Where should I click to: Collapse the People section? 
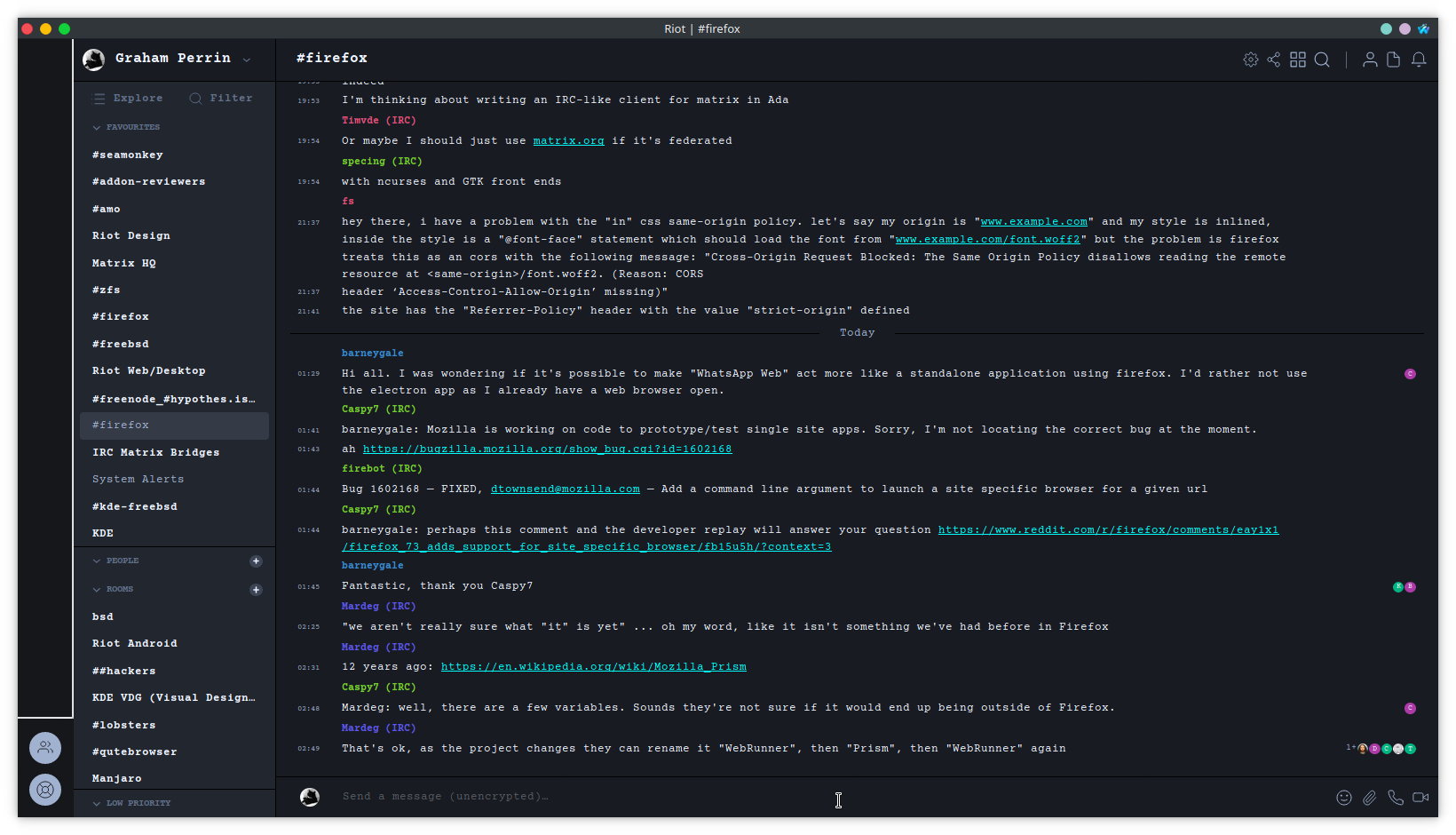[x=115, y=561]
